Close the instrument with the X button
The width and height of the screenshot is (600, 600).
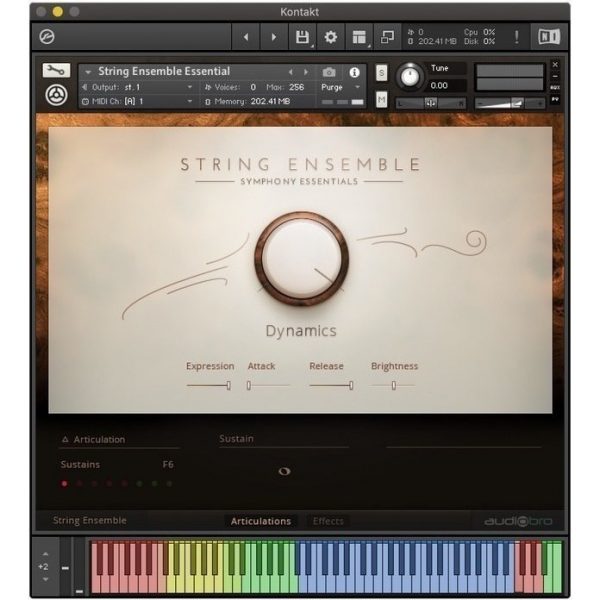(x=555, y=65)
